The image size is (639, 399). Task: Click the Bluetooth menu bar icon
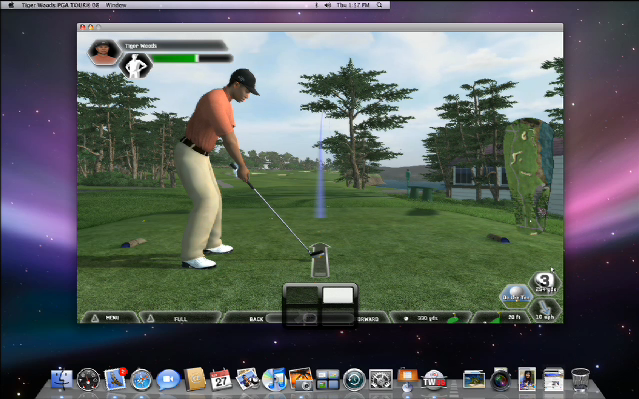(317, 5)
